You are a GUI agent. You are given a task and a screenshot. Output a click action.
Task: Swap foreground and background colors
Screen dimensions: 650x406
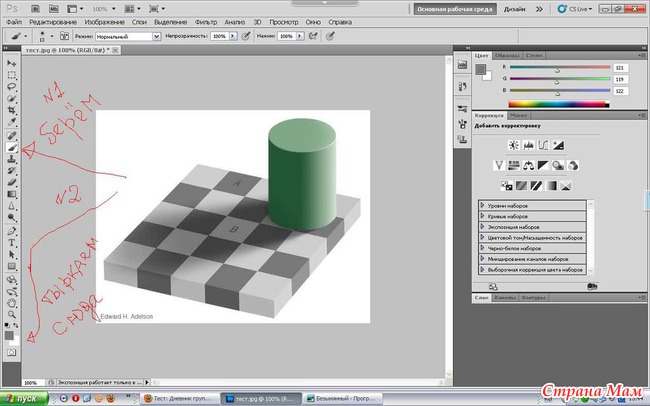16,326
